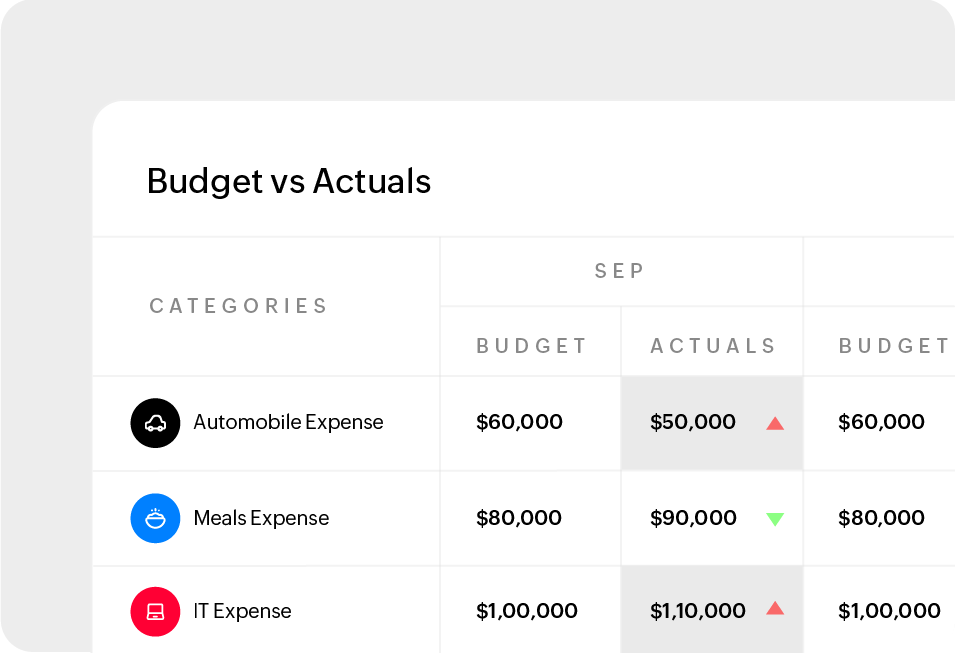Click the Meals Expense bowl icon
The width and height of the screenshot is (955, 653).
pos(155,518)
